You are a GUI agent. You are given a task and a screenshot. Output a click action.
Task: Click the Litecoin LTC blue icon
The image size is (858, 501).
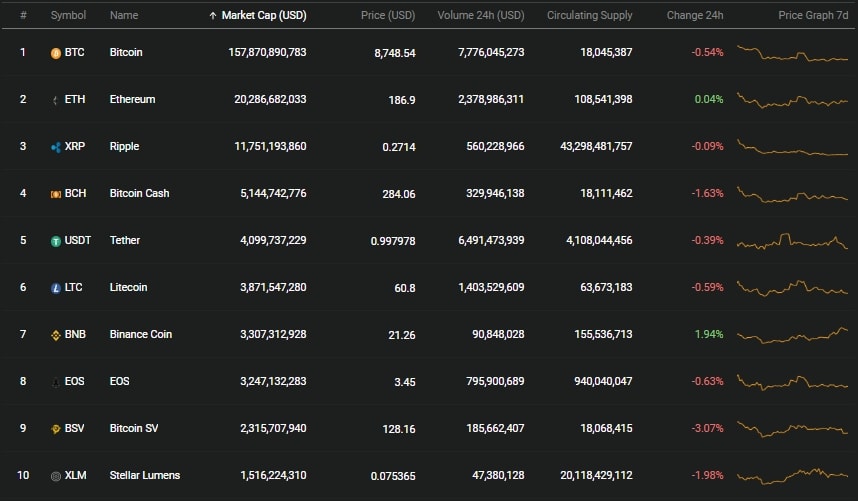click(x=56, y=288)
